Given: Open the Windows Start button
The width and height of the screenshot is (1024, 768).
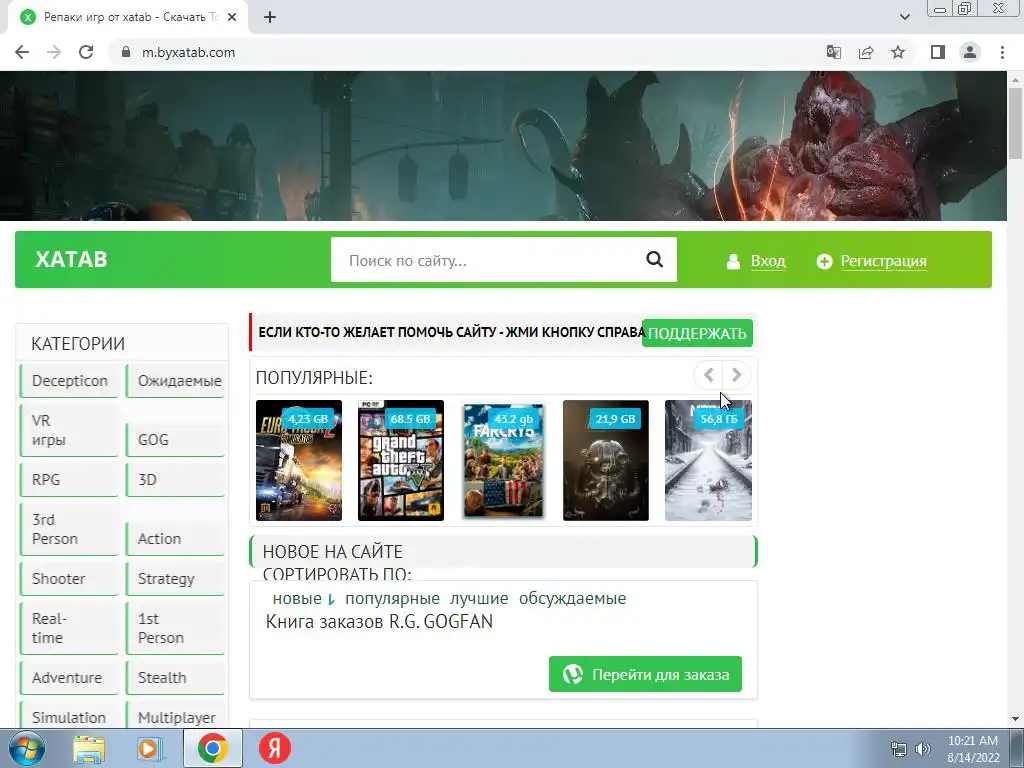Looking at the screenshot, I should 27,748.
